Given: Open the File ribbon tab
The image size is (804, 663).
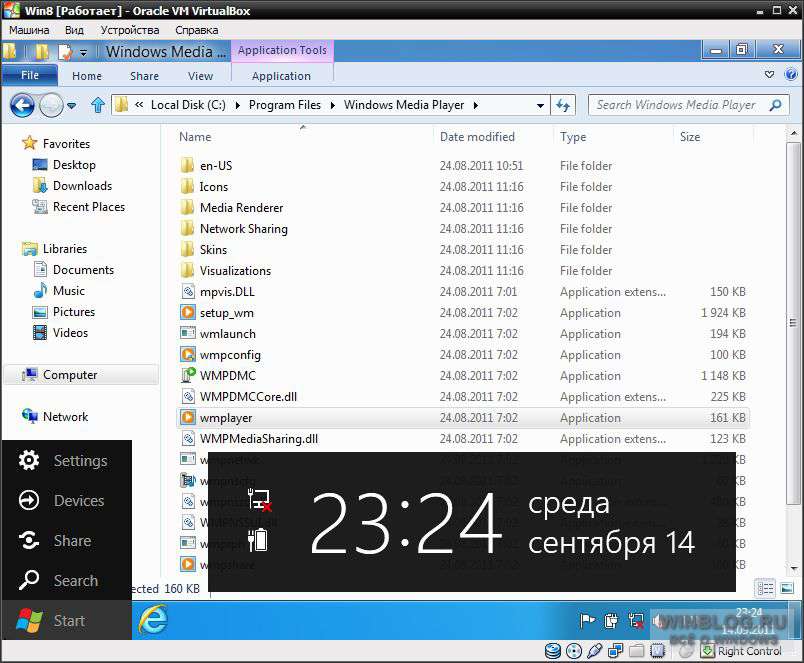Looking at the screenshot, I should coord(30,75).
